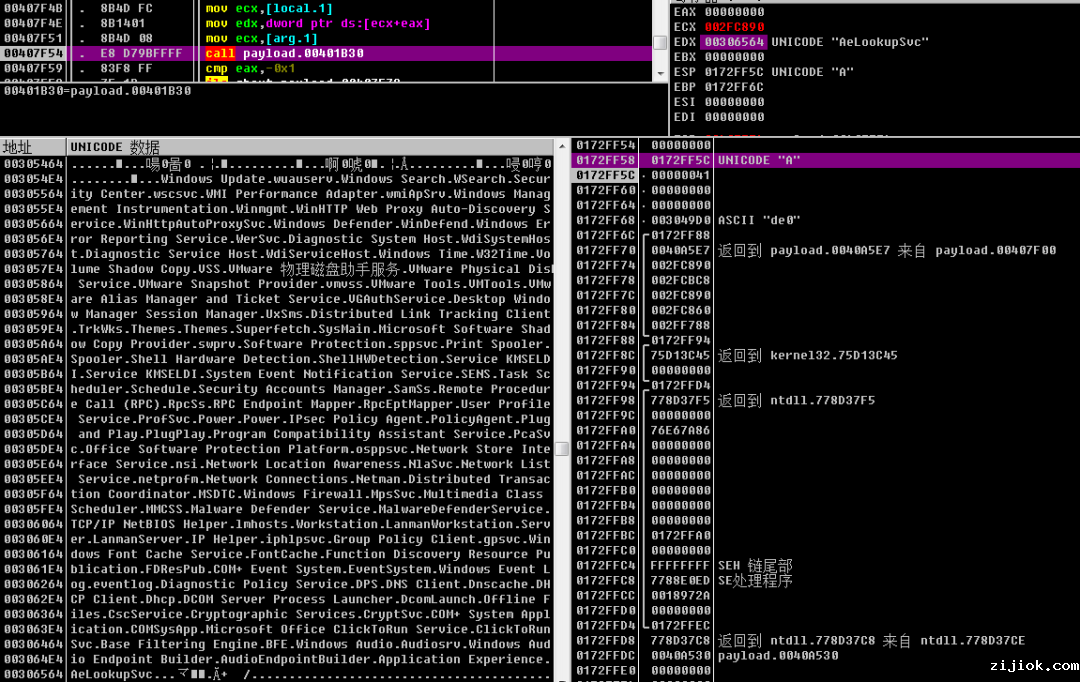Click the EAX register value
This screenshot has height=682, width=1080.
click(734, 12)
